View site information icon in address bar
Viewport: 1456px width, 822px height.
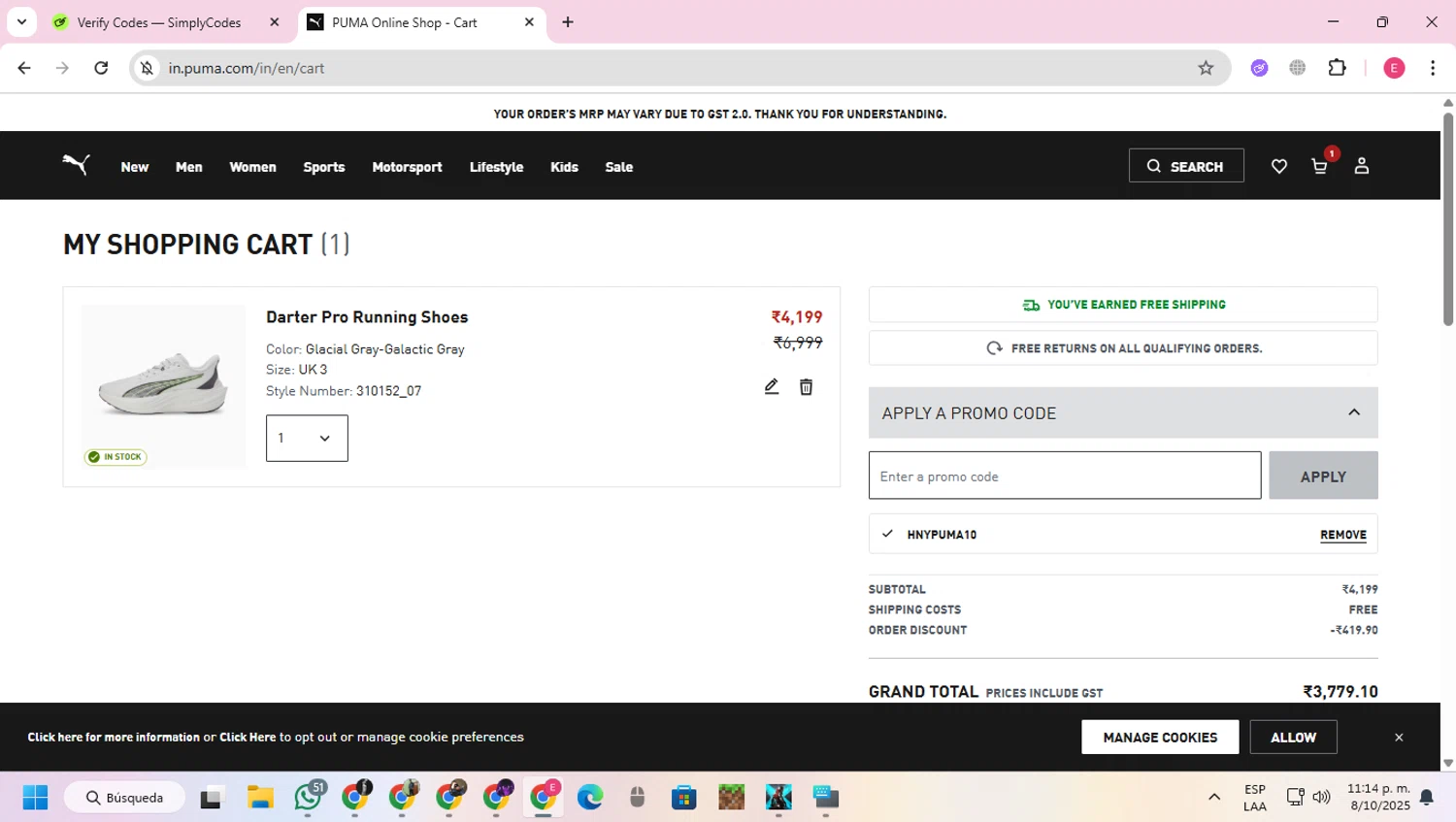(147, 68)
